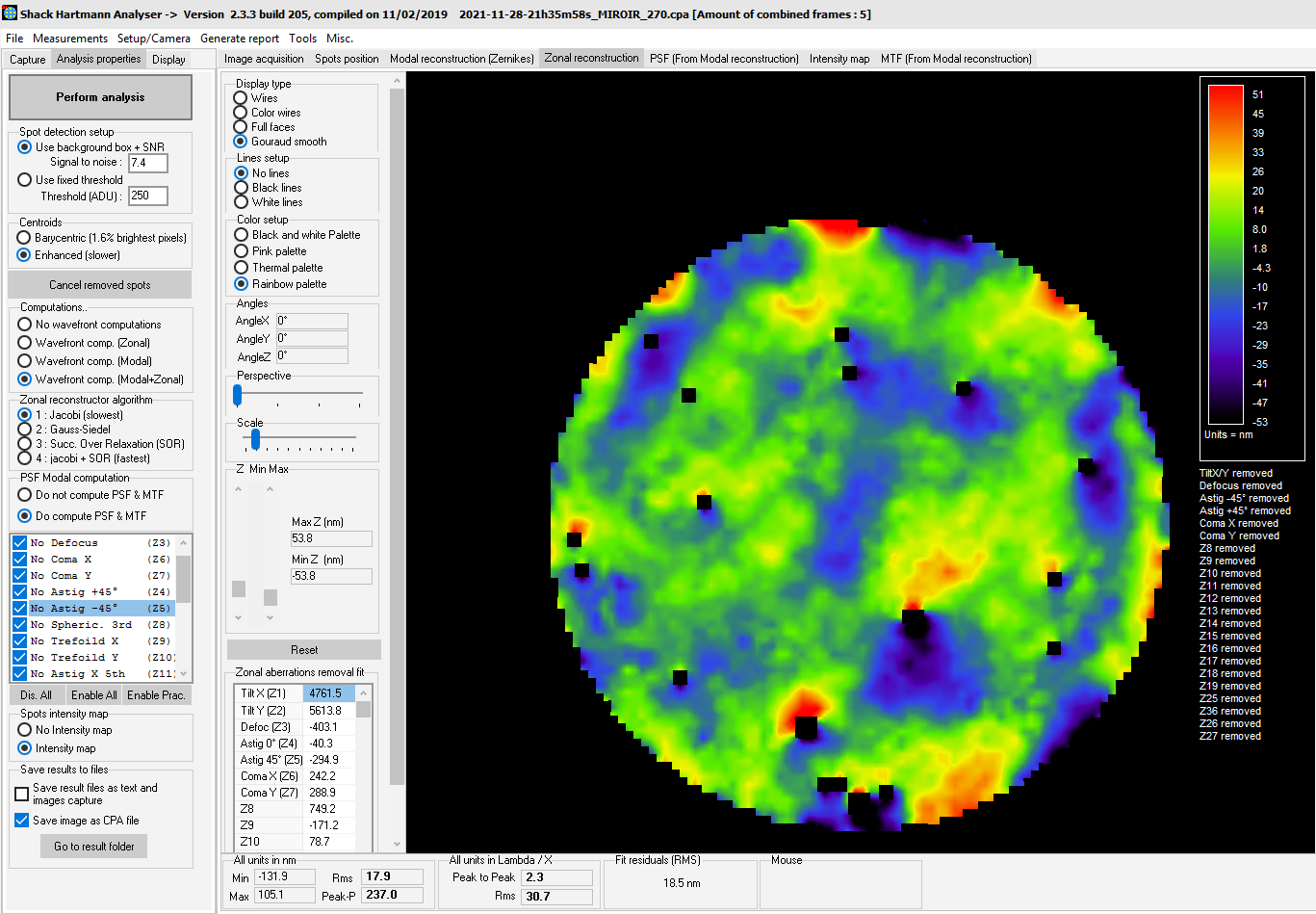The height and width of the screenshot is (914, 1316).
Task: Open the Measurements menu
Action: pos(70,39)
